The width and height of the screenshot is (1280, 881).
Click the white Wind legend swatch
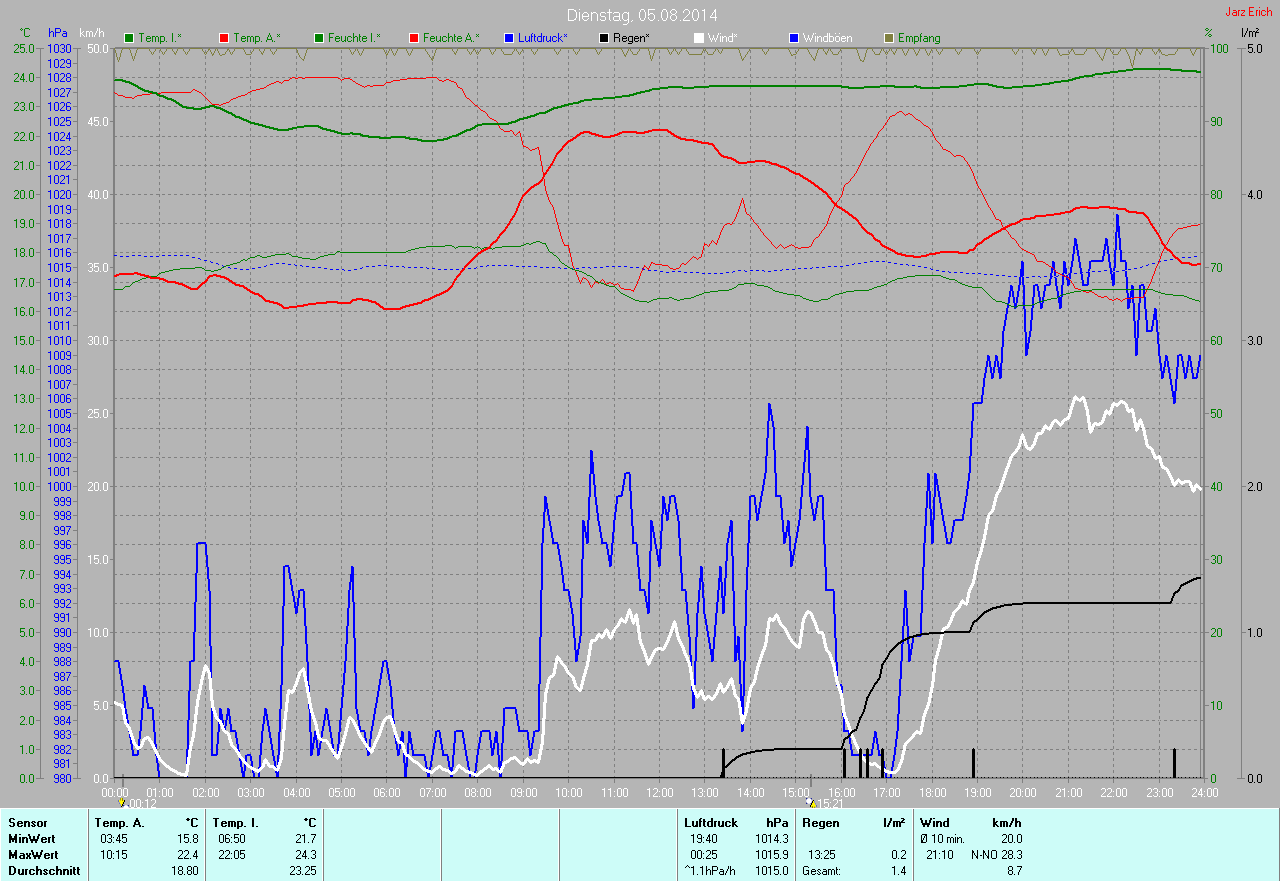[x=700, y=38]
